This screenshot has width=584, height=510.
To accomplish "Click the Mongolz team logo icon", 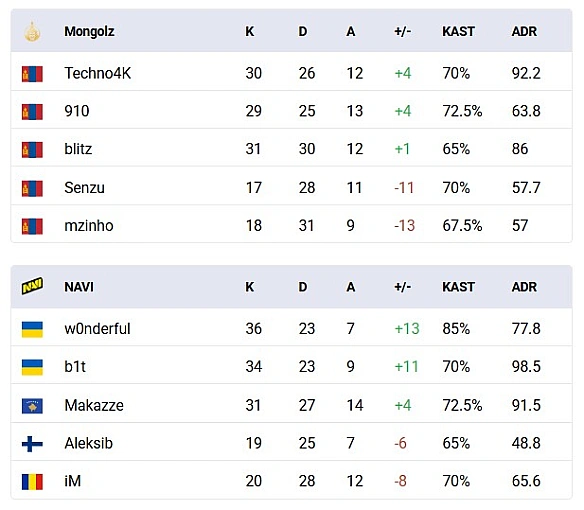I will [x=32, y=31].
